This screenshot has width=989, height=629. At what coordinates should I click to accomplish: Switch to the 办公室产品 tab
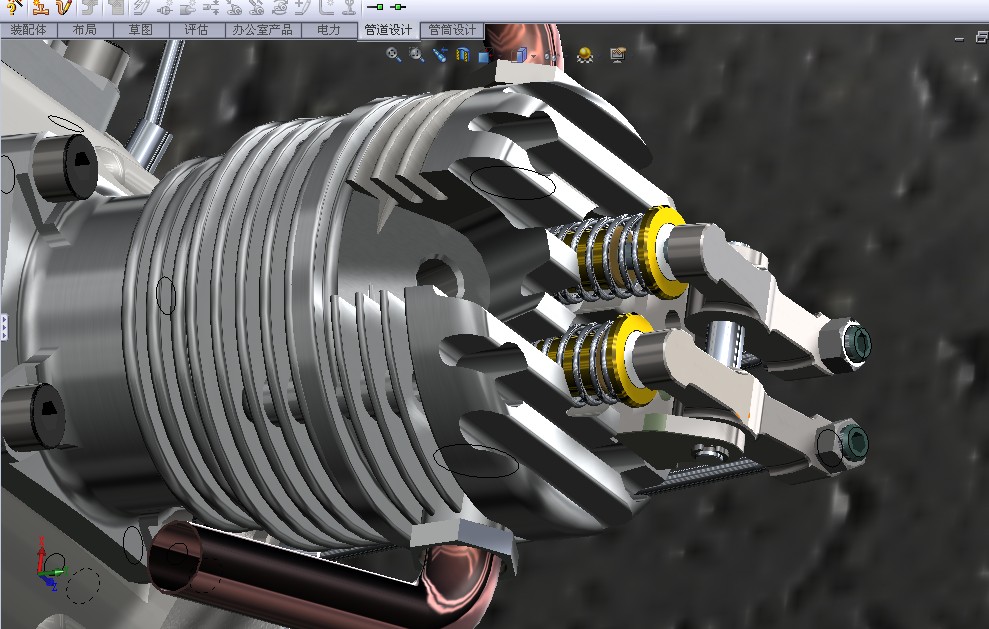(x=262, y=30)
